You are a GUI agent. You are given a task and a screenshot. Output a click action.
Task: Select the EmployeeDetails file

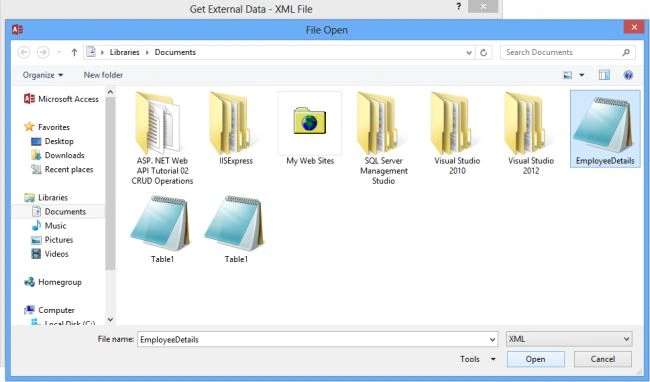(x=605, y=129)
